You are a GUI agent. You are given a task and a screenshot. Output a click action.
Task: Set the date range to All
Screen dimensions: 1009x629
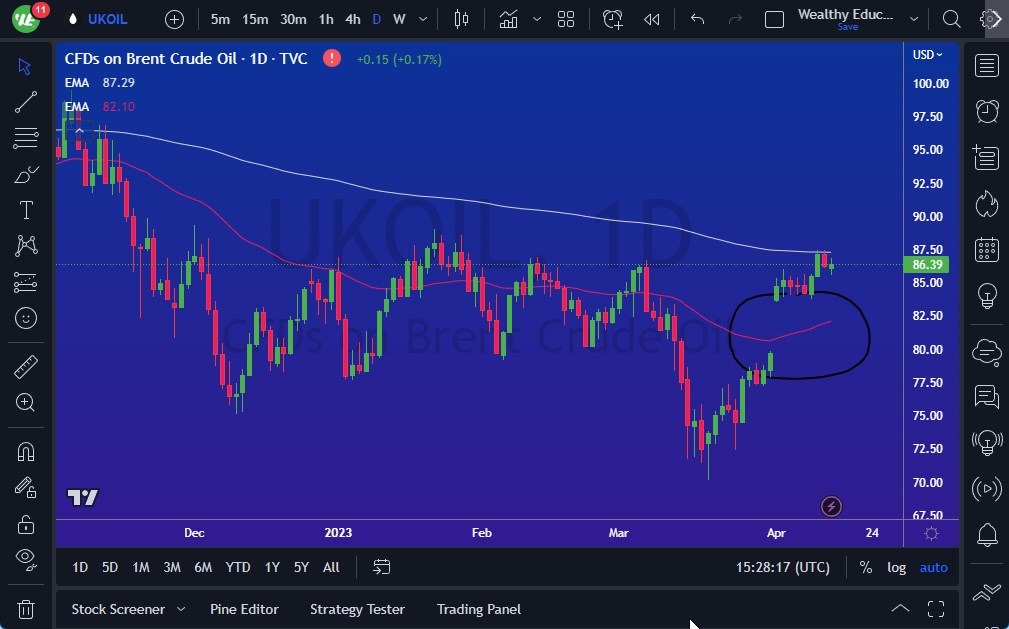331,567
